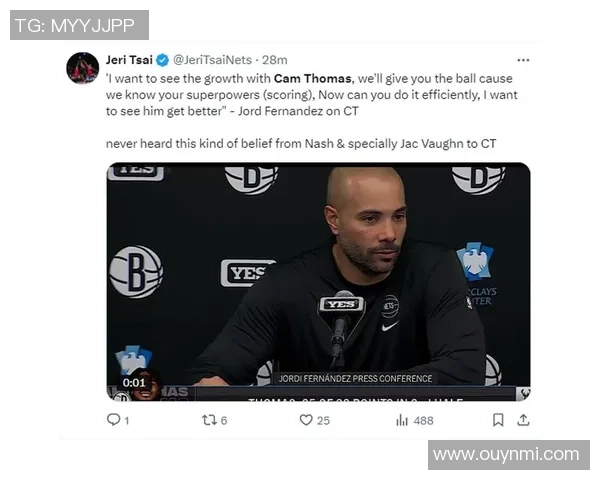Like the tweet with the heart icon

click(x=306, y=420)
